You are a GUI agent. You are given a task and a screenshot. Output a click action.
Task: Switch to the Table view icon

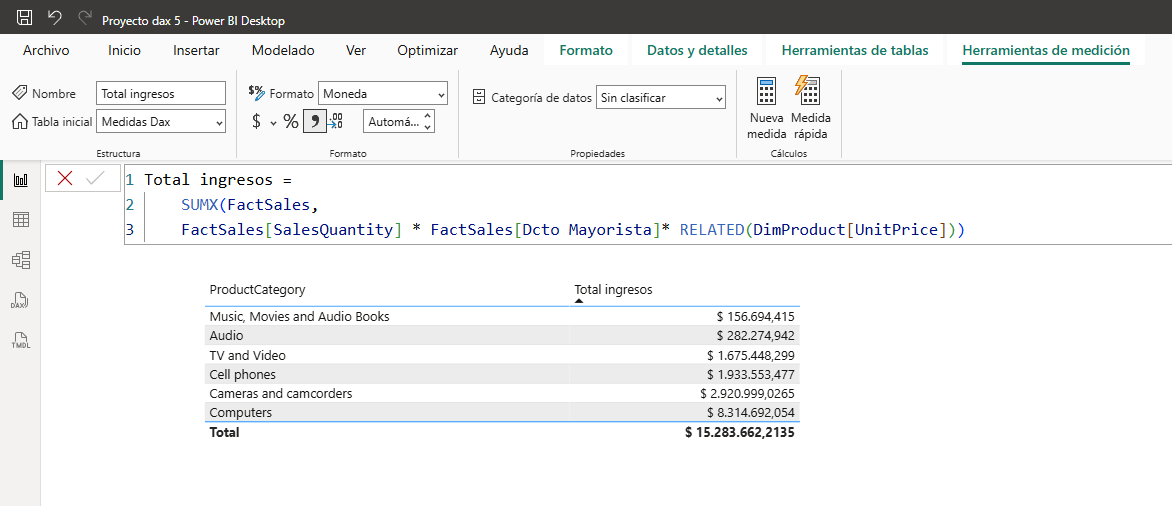click(20, 220)
